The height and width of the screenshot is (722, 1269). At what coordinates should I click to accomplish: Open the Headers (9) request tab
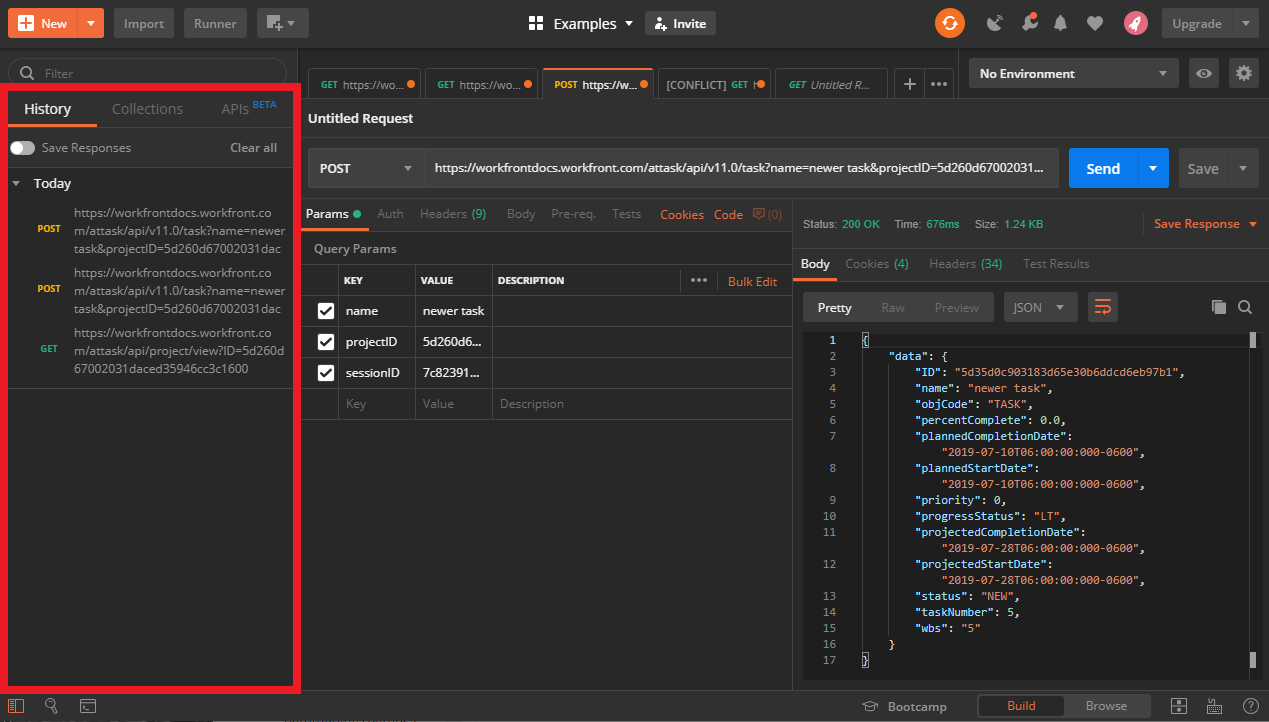click(x=453, y=214)
